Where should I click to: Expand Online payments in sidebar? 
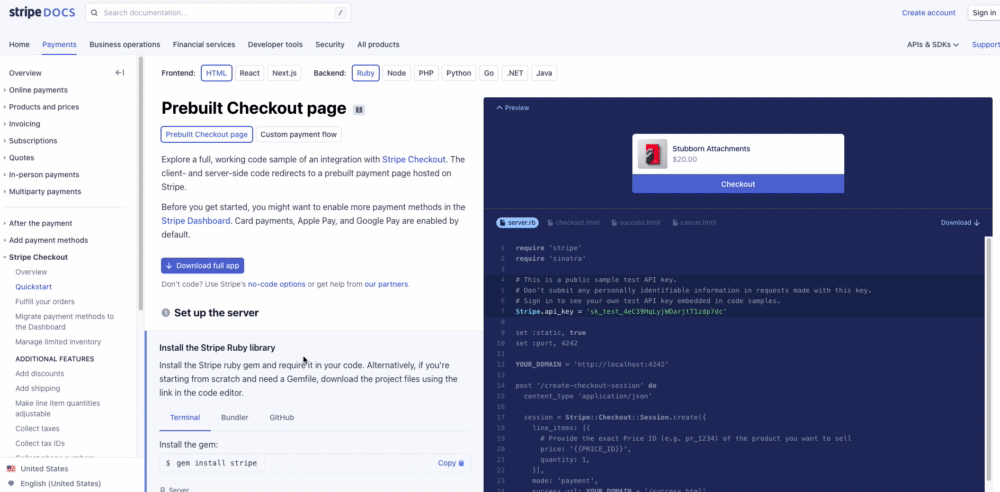click(x=38, y=90)
